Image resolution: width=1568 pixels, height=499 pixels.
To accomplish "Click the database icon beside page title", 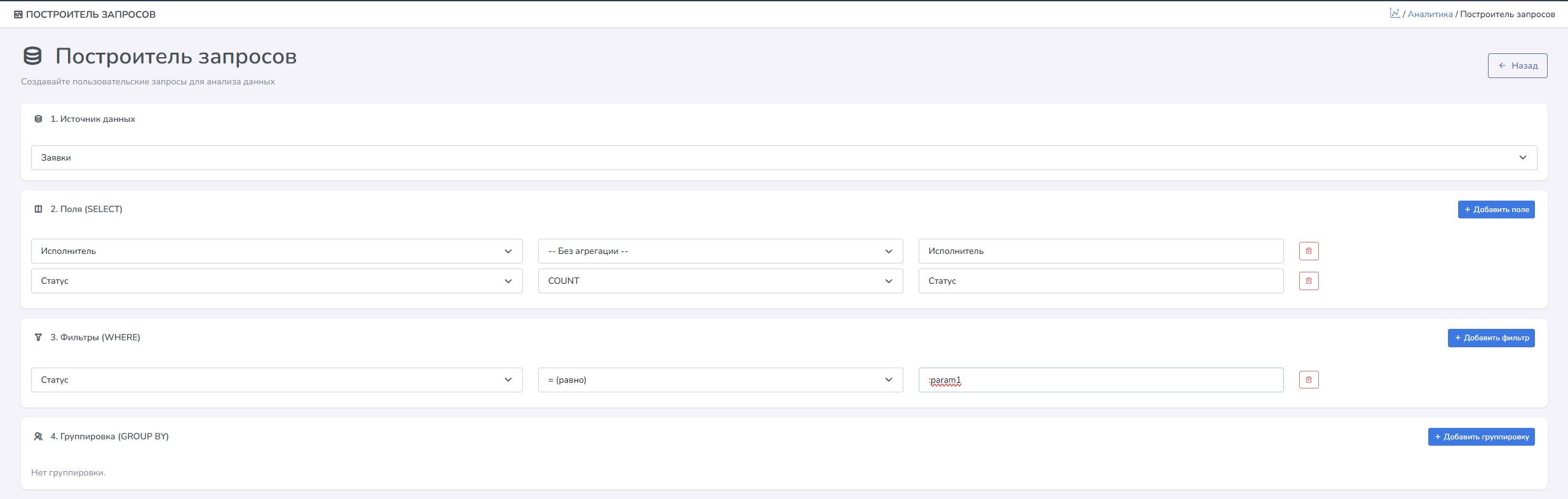I will pos(32,57).
